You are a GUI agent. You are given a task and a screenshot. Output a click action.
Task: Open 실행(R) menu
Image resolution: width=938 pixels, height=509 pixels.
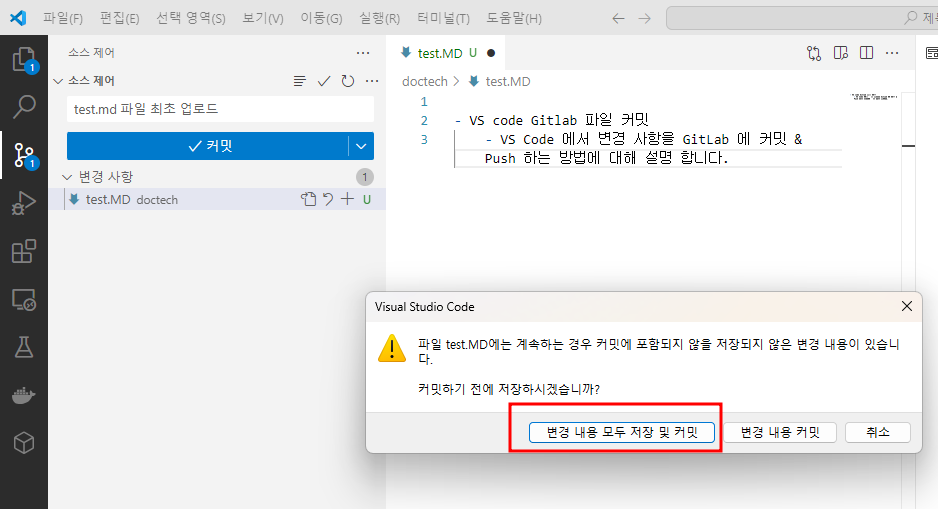(379, 19)
